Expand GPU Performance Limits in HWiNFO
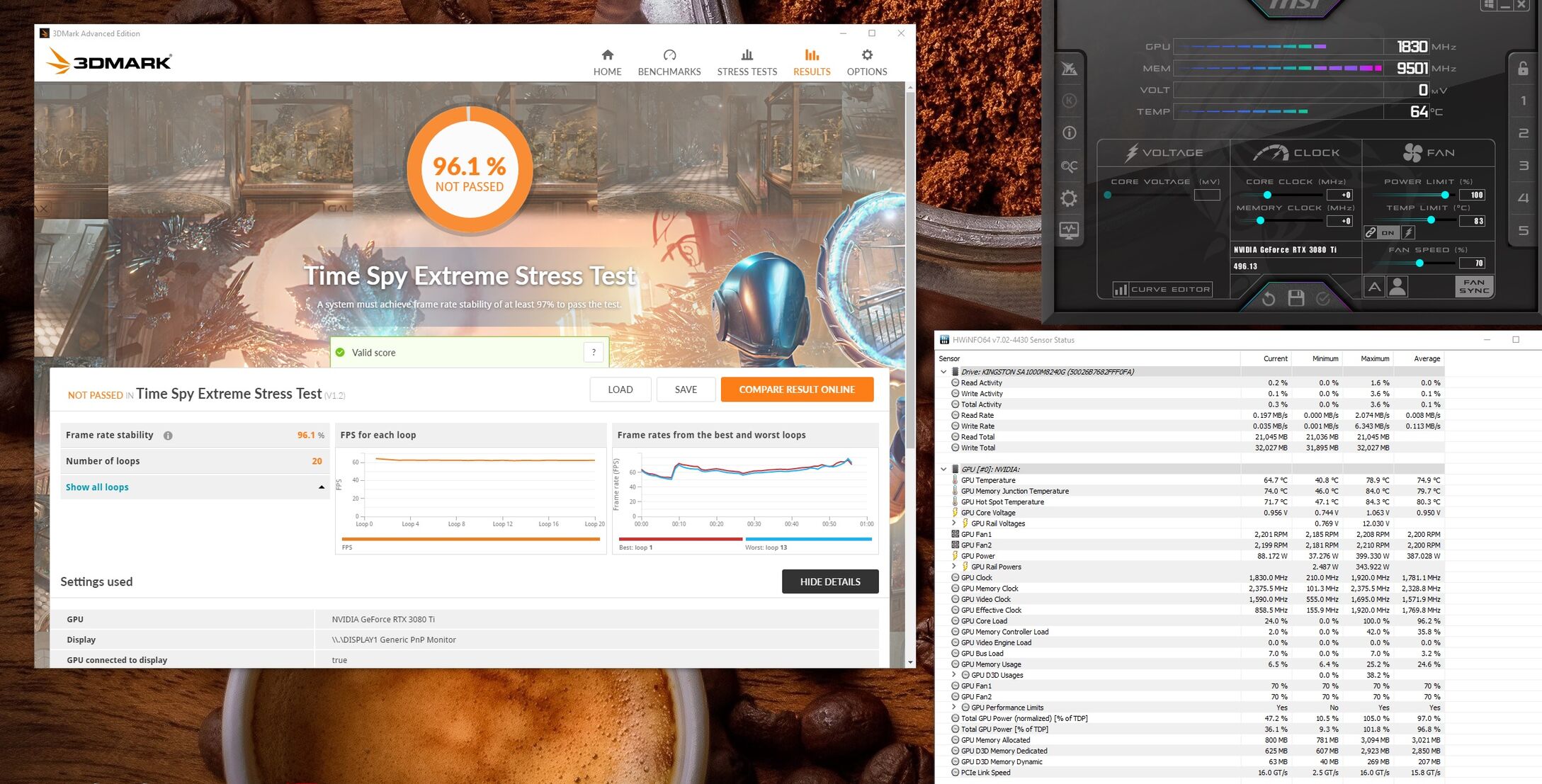The image size is (1542, 784). [953, 708]
